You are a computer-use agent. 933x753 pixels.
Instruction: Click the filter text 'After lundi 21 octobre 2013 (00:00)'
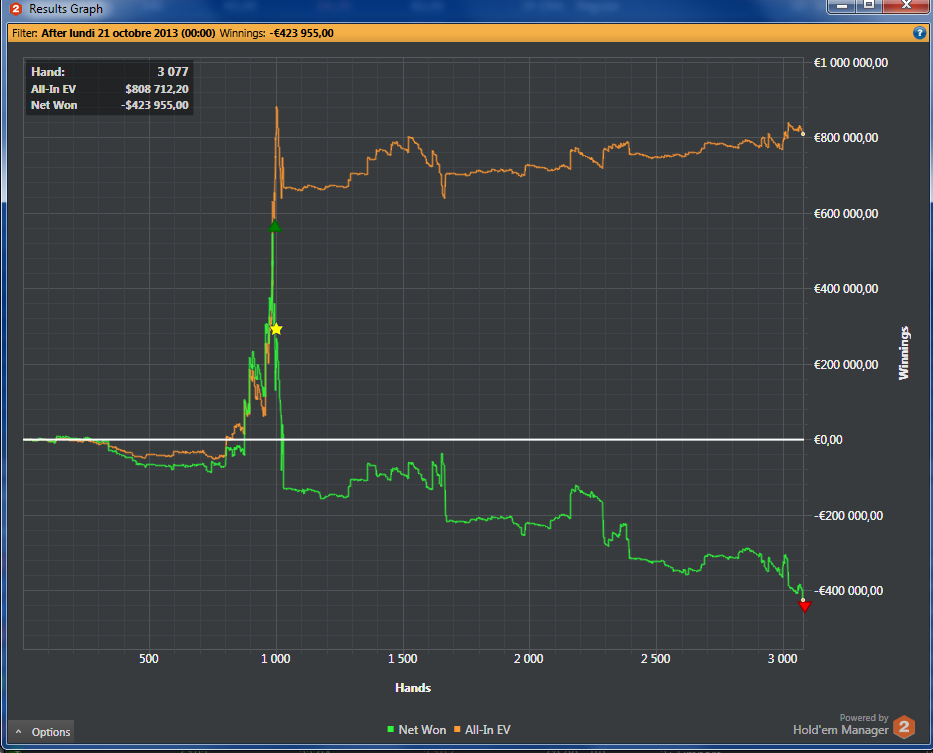[x=128, y=33]
